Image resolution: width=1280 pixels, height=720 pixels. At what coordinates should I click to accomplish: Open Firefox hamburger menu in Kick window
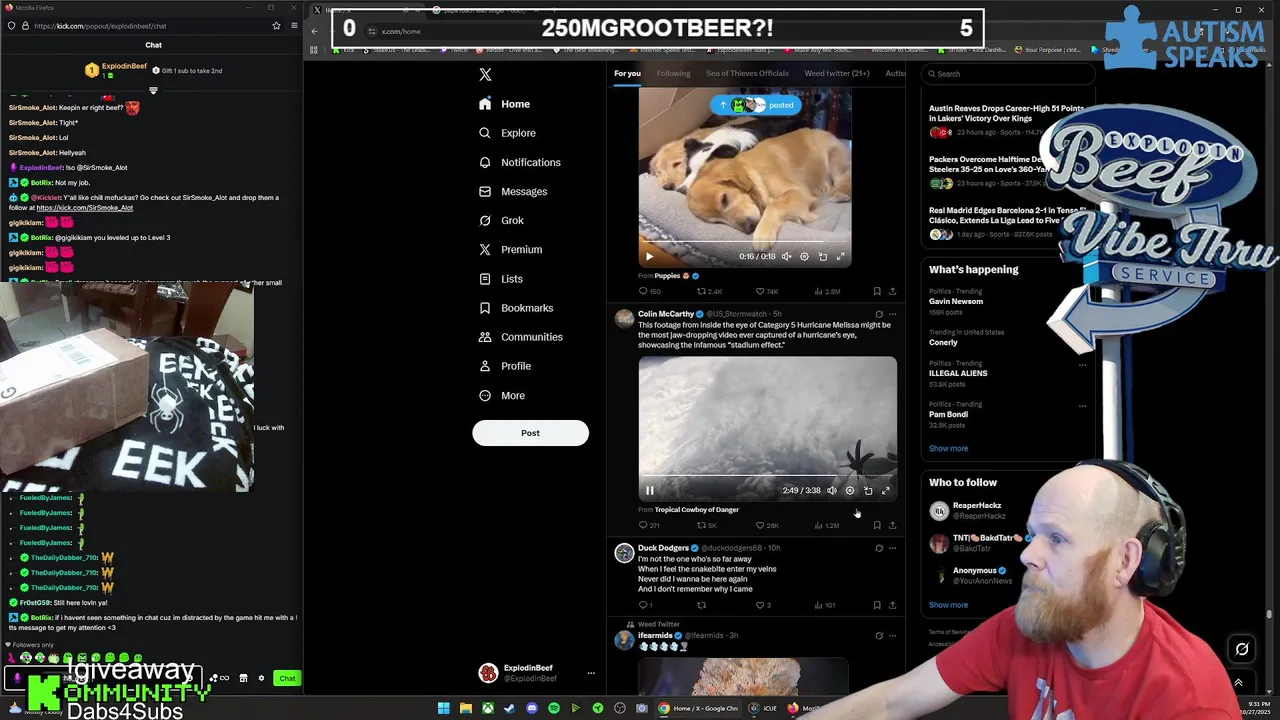[294, 26]
